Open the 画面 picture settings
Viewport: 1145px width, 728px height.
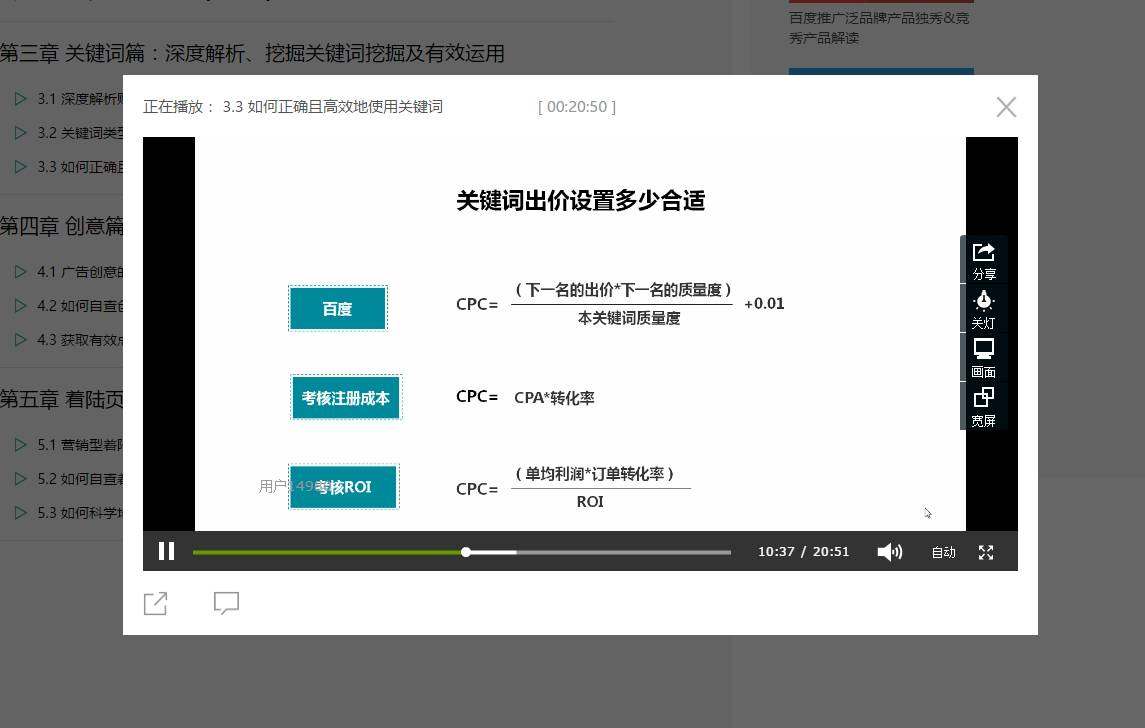[x=984, y=357]
